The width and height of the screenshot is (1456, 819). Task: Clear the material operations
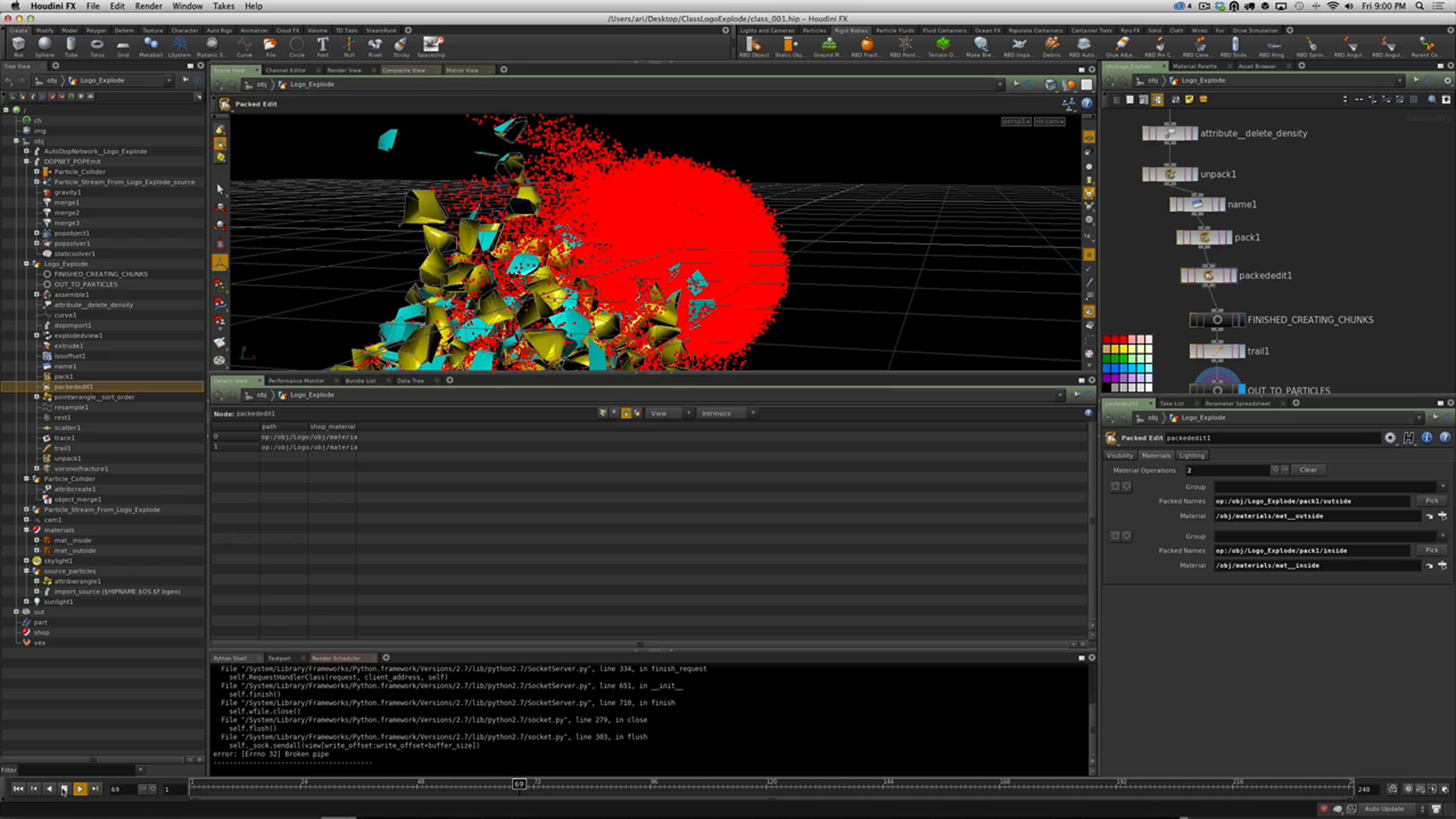click(x=1309, y=470)
